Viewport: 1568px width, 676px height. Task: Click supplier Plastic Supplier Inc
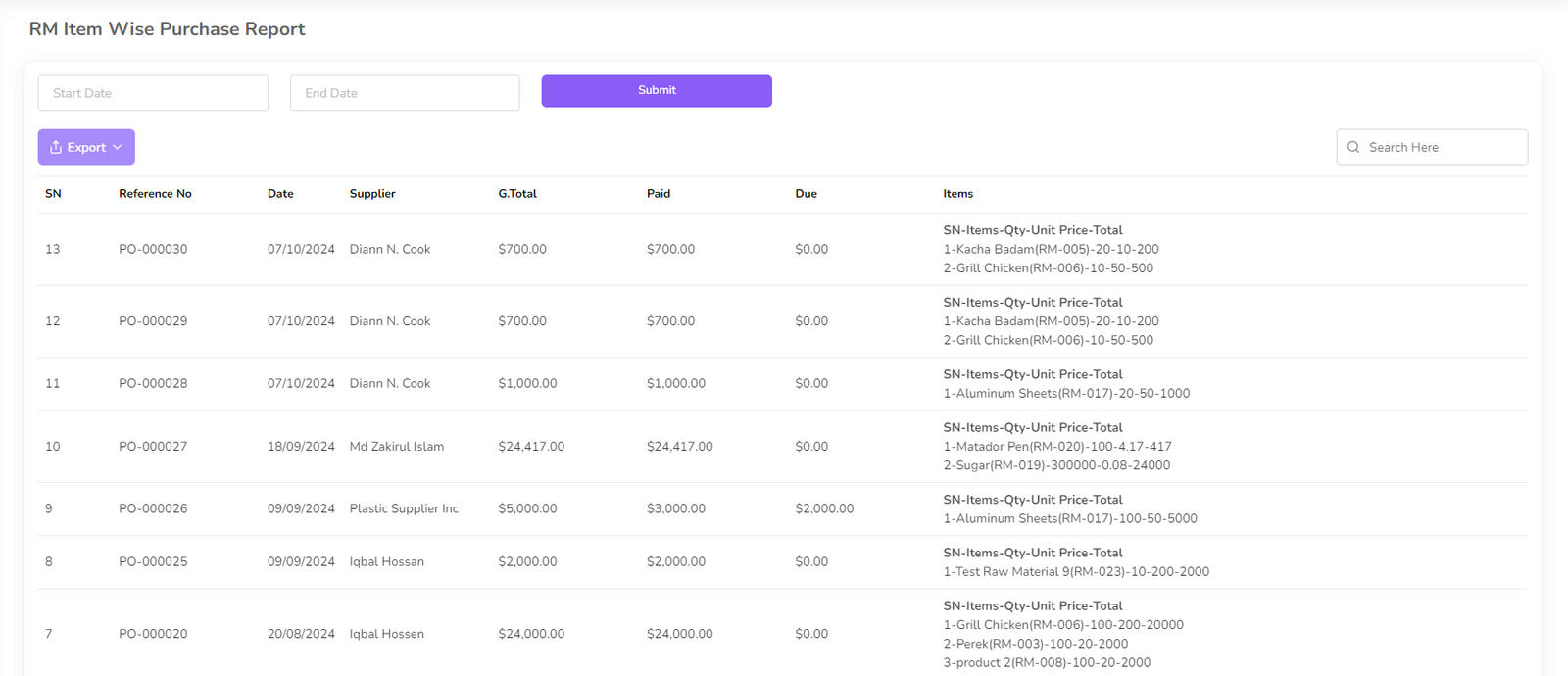404,508
